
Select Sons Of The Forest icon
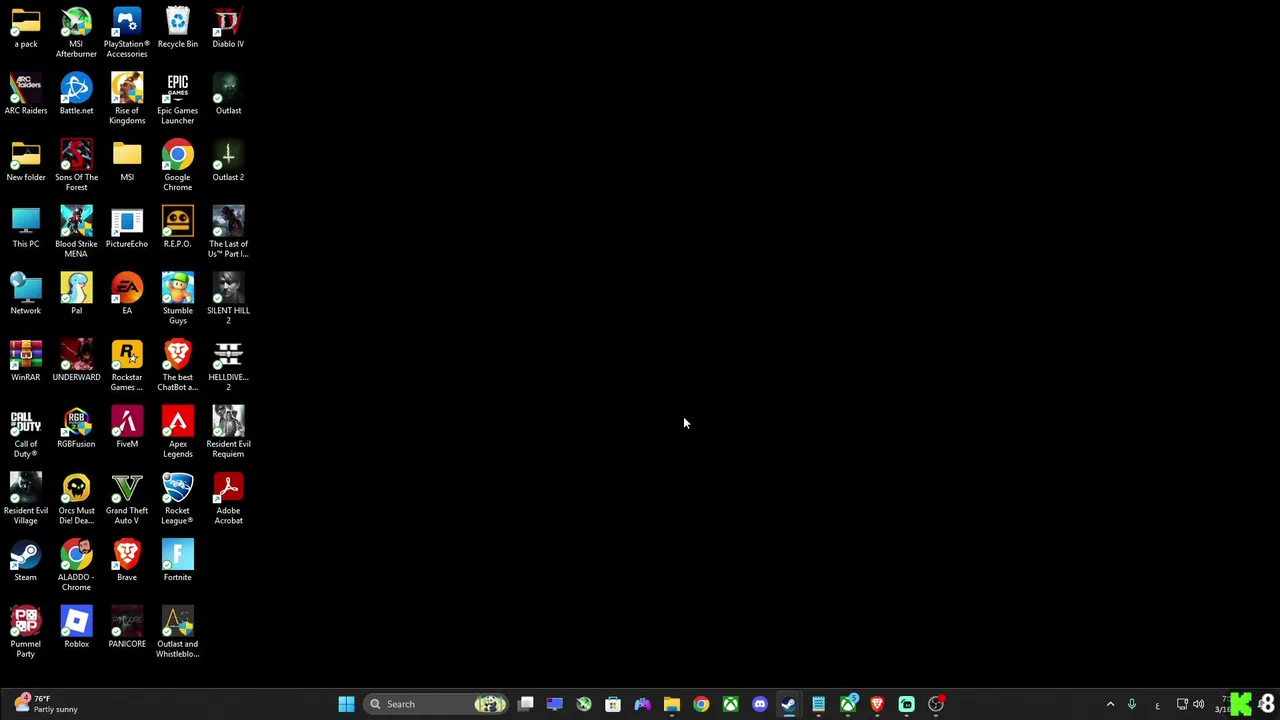pyautogui.click(x=76, y=166)
